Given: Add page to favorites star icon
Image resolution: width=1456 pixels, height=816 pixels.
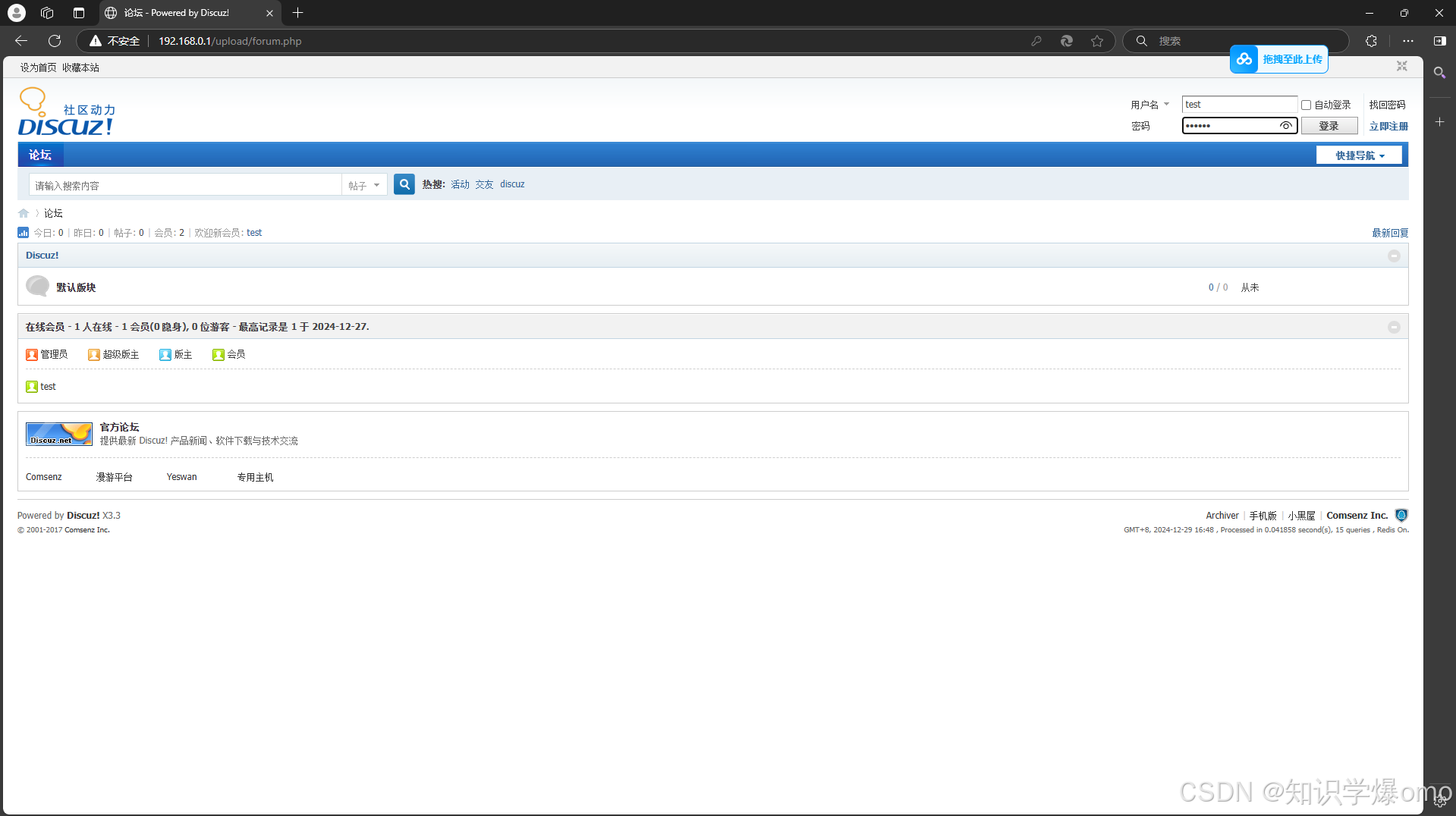Looking at the screenshot, I should (1096, 41).
